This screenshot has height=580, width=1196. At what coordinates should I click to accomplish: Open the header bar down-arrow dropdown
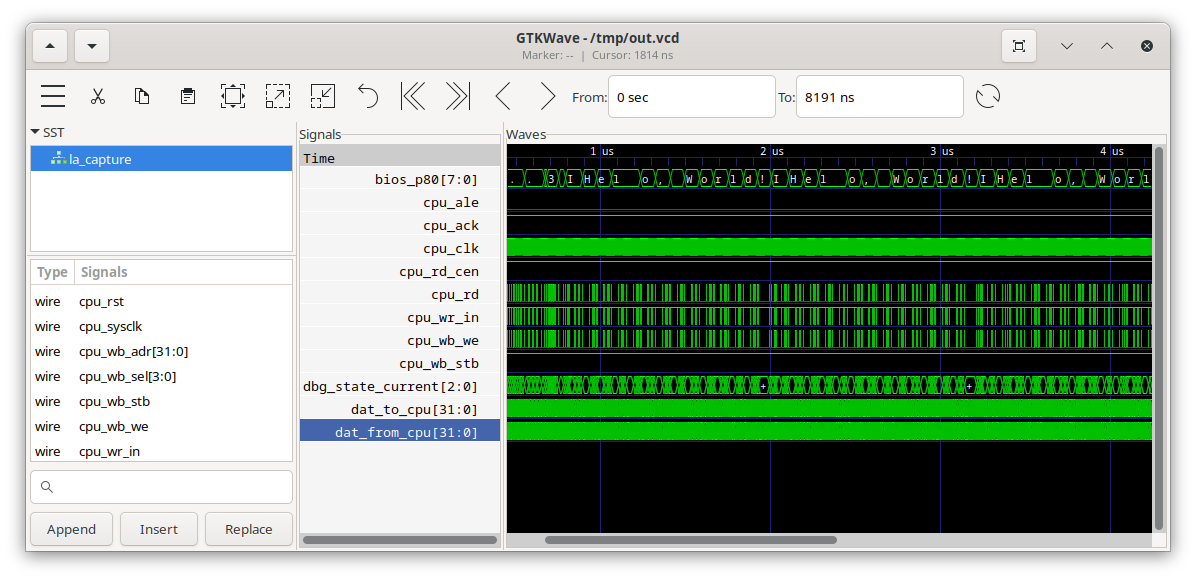coord(92,46)
